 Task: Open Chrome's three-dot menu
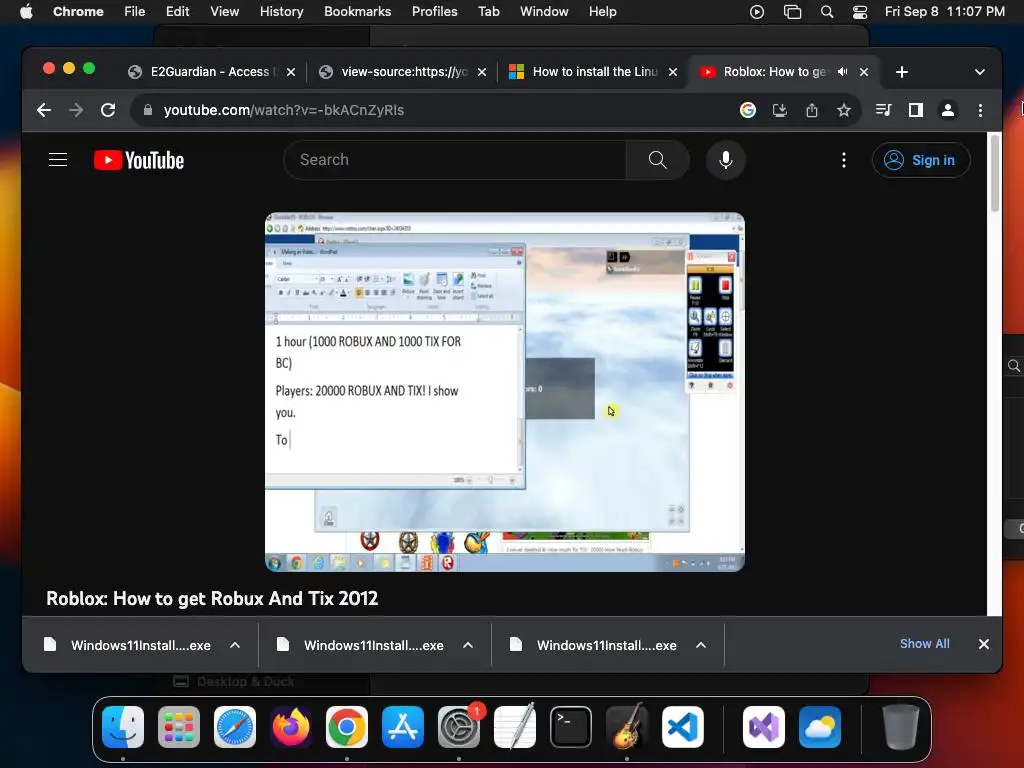pyautogui.click(x=980, y=110)
